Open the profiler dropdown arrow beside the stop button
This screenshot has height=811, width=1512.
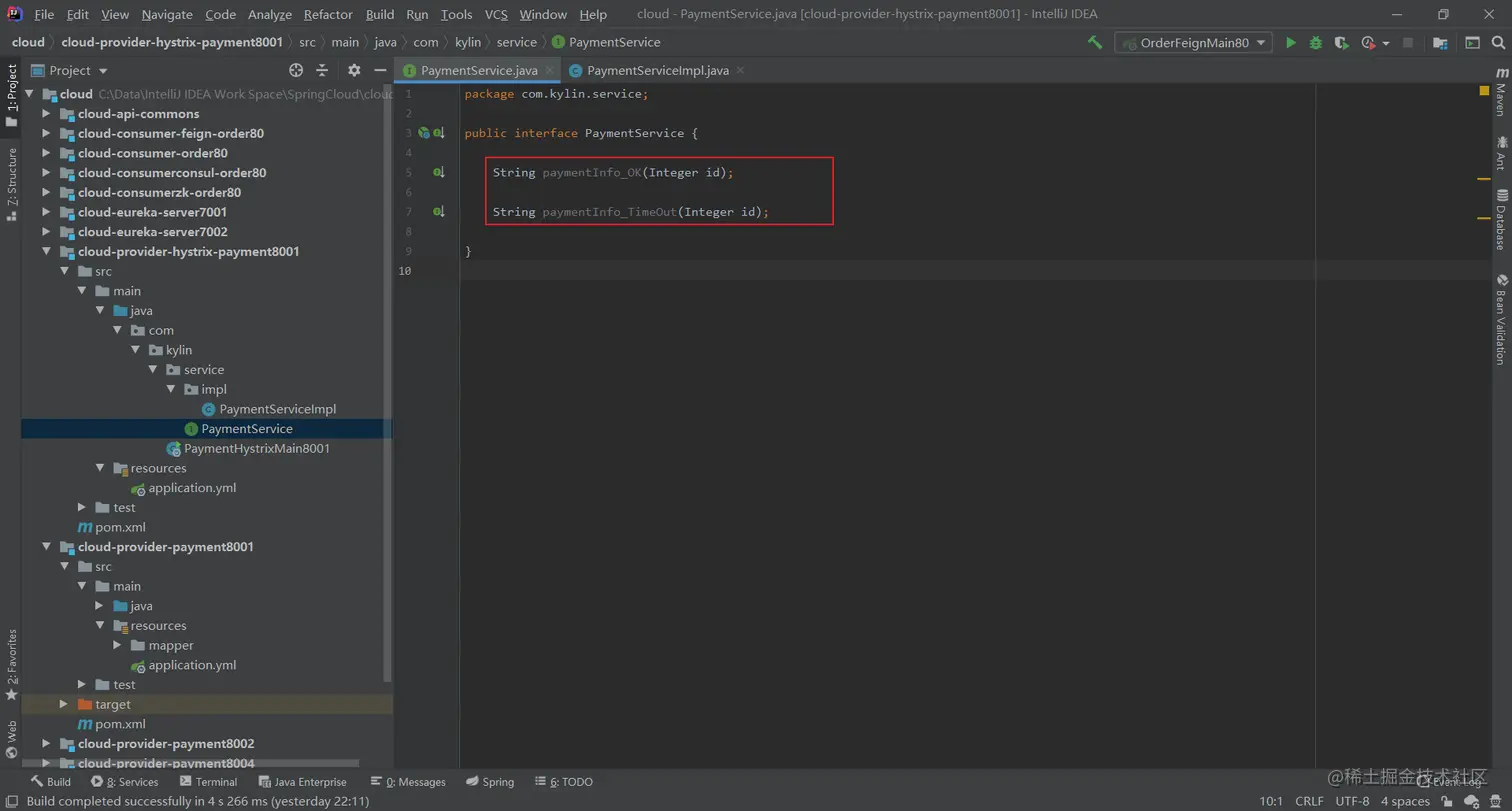(1386, 43)
